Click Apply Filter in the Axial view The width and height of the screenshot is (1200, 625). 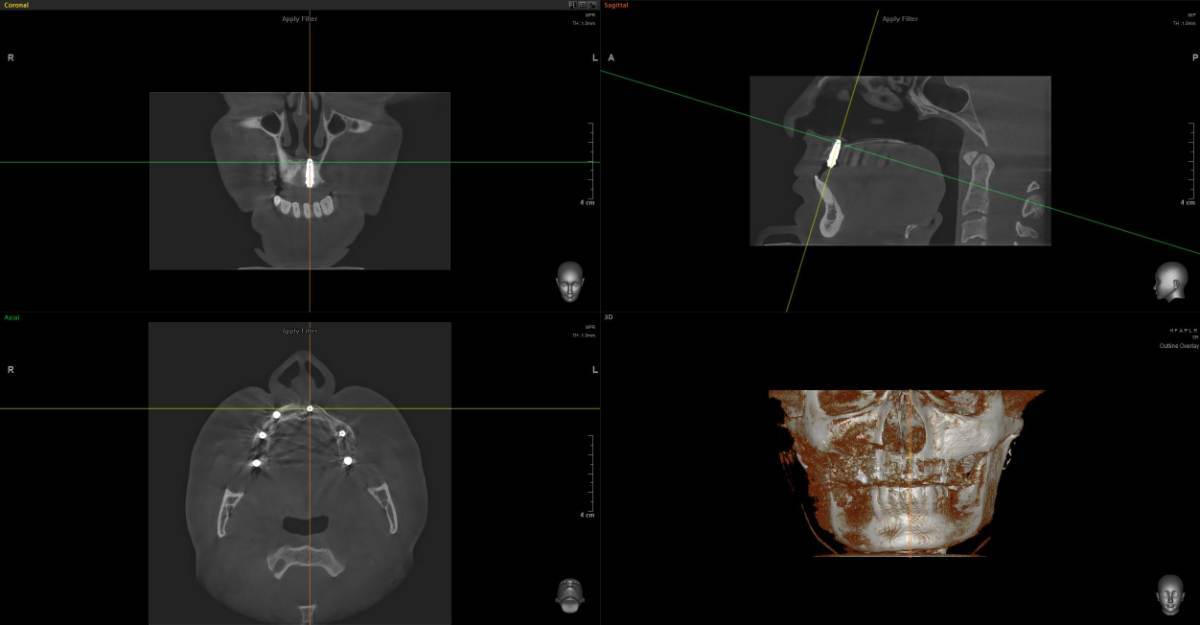(300, 330)
